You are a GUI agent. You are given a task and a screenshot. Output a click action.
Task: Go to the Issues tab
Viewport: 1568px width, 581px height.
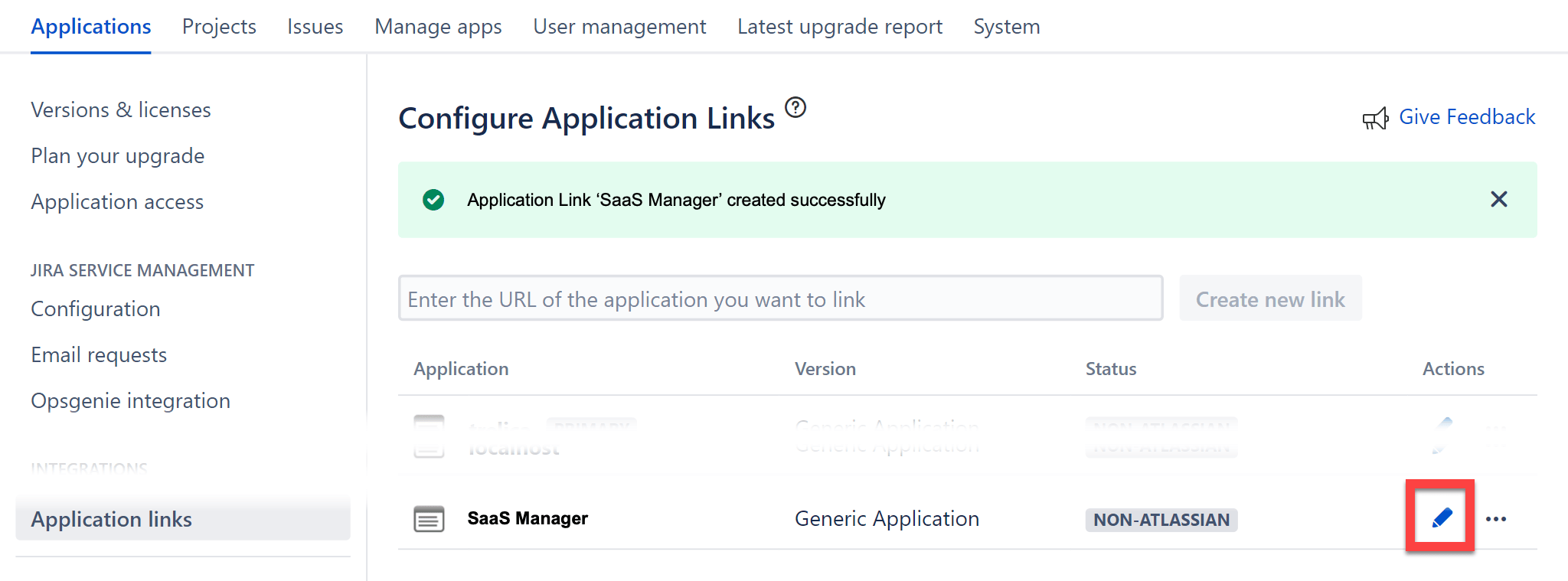pos(315,27)
